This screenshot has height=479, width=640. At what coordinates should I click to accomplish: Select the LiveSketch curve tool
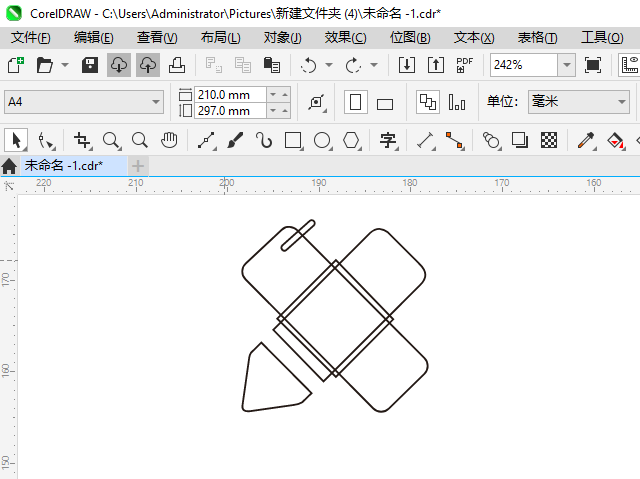(264, 140)
